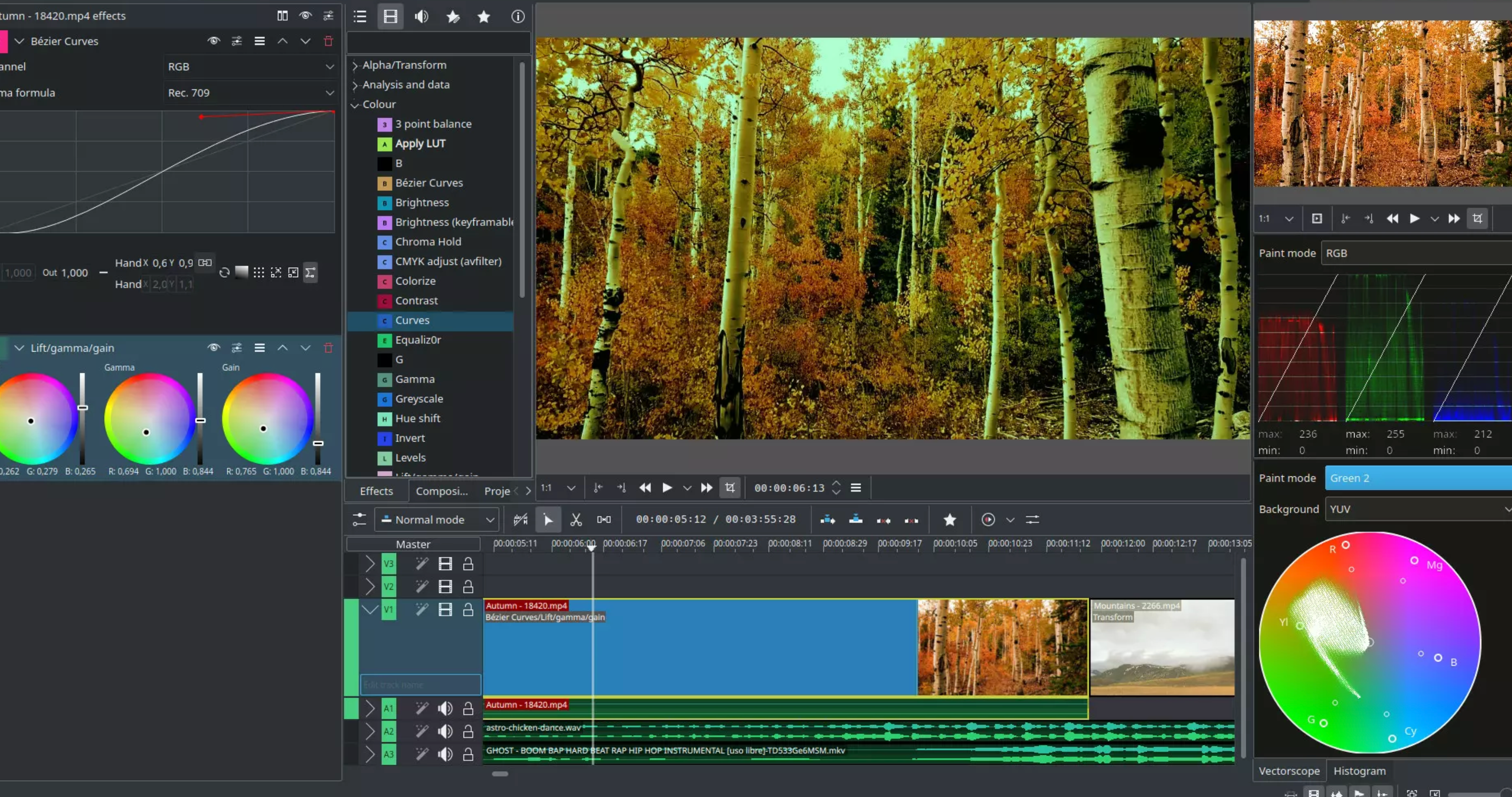The image size is (1512, 797).
Task: Delete the Bézier Curves effect
Action: (x=328, y=41)
